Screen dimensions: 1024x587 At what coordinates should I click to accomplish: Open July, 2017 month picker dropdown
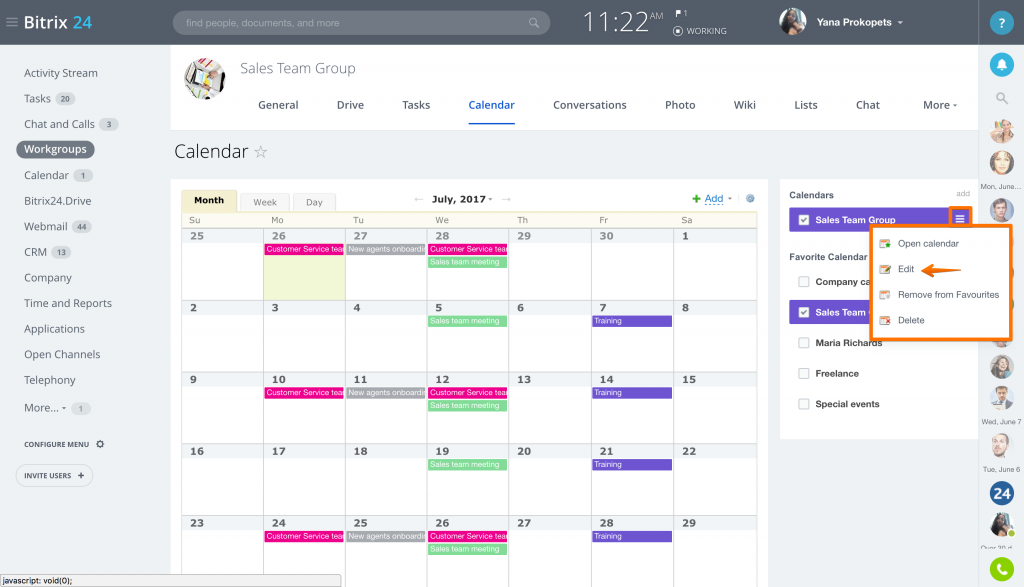coord(462,199)
